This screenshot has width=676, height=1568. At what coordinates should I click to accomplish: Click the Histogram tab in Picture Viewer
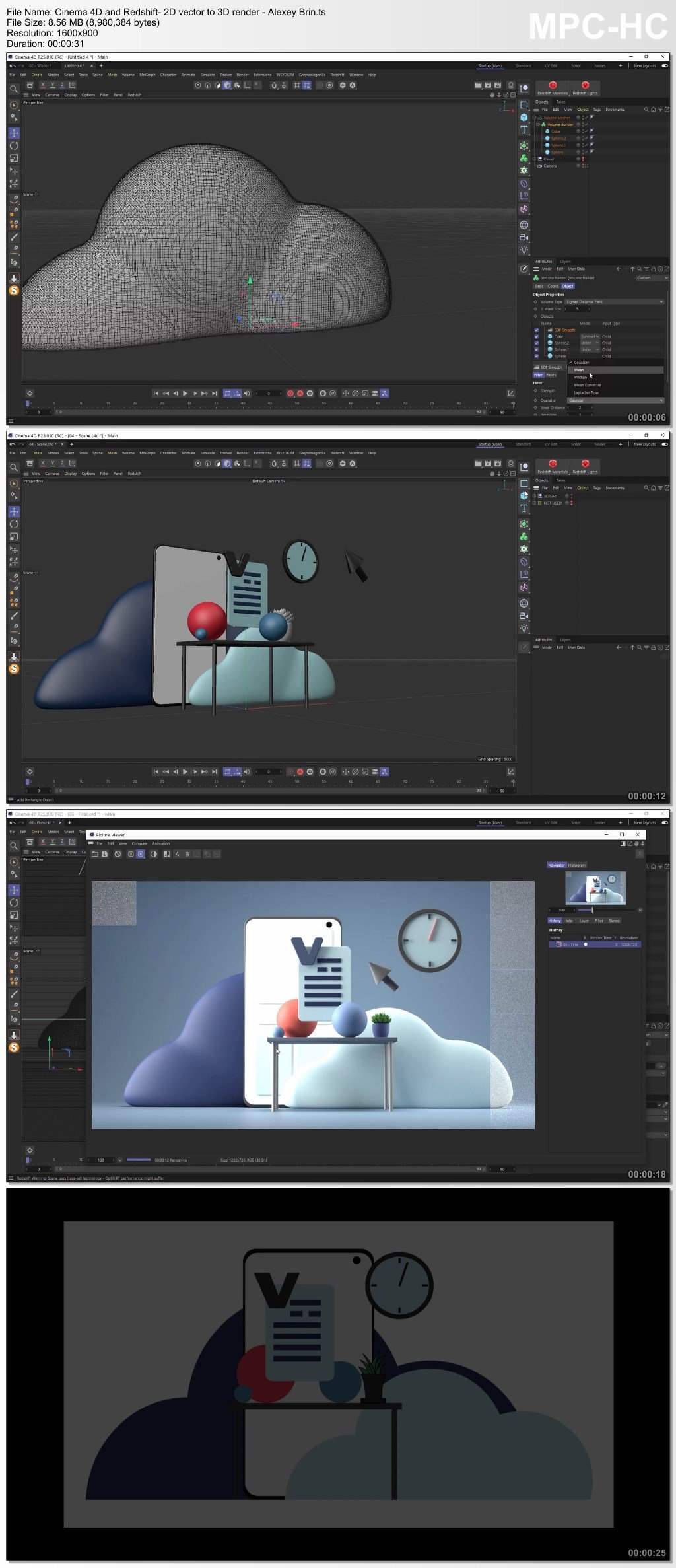(577, 865)
